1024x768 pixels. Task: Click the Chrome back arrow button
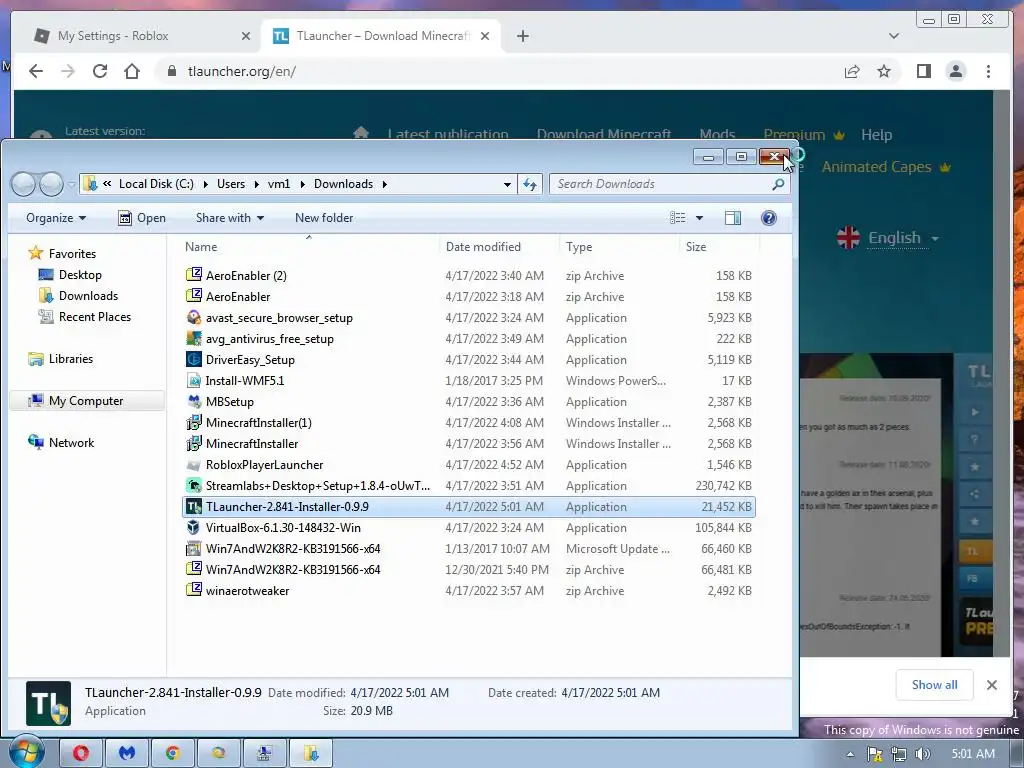[x=36, y=71]
